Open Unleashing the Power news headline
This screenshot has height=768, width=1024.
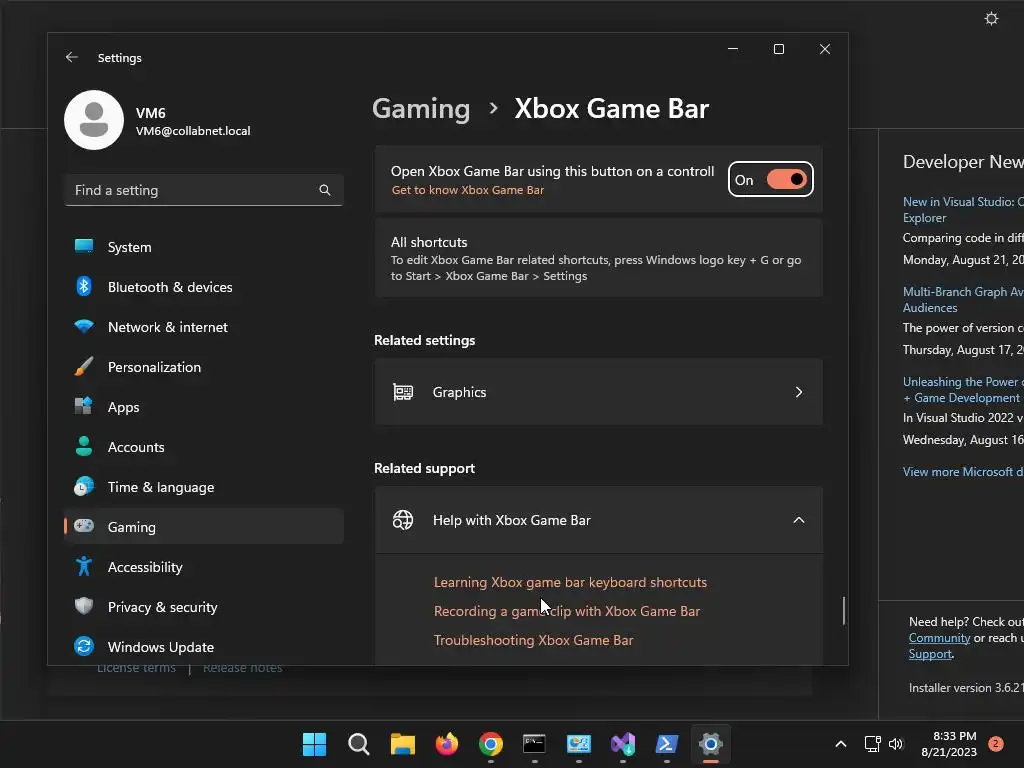point(963,390)
